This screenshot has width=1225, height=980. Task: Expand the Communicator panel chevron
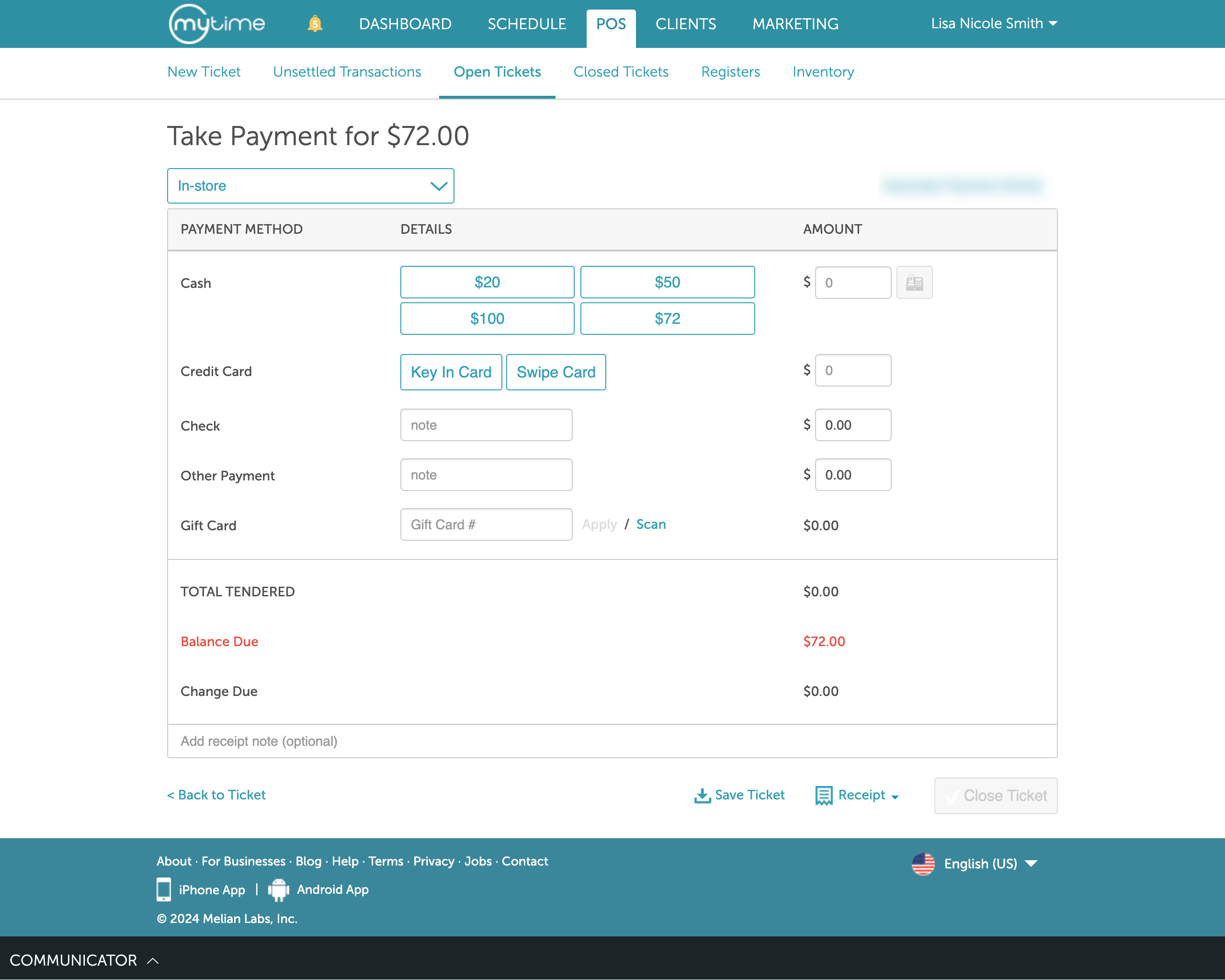pos(153,961)
